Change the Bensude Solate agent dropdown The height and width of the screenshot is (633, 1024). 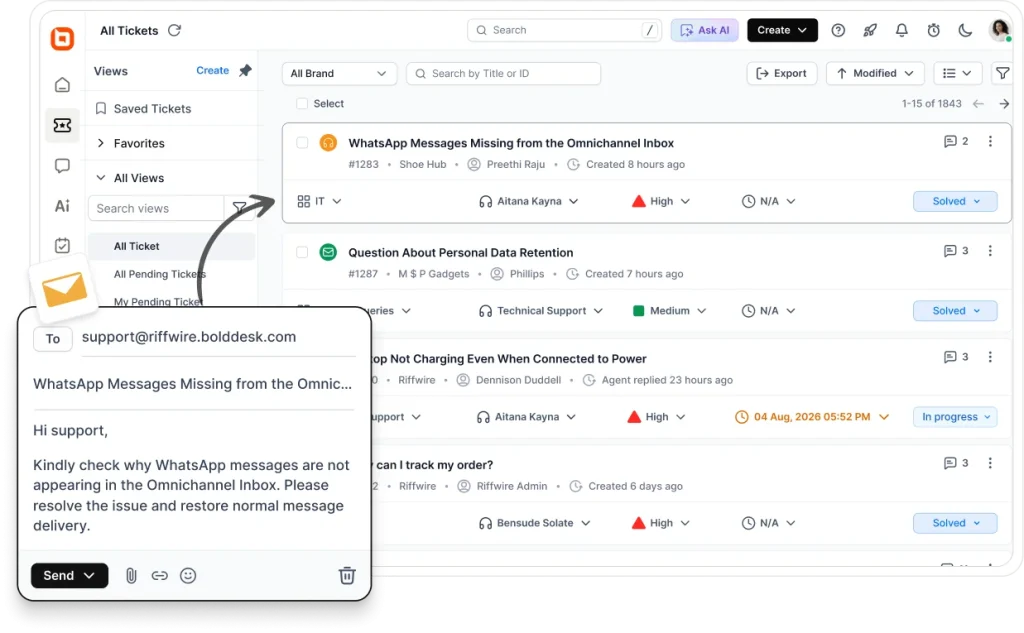[x=534, y=523]
